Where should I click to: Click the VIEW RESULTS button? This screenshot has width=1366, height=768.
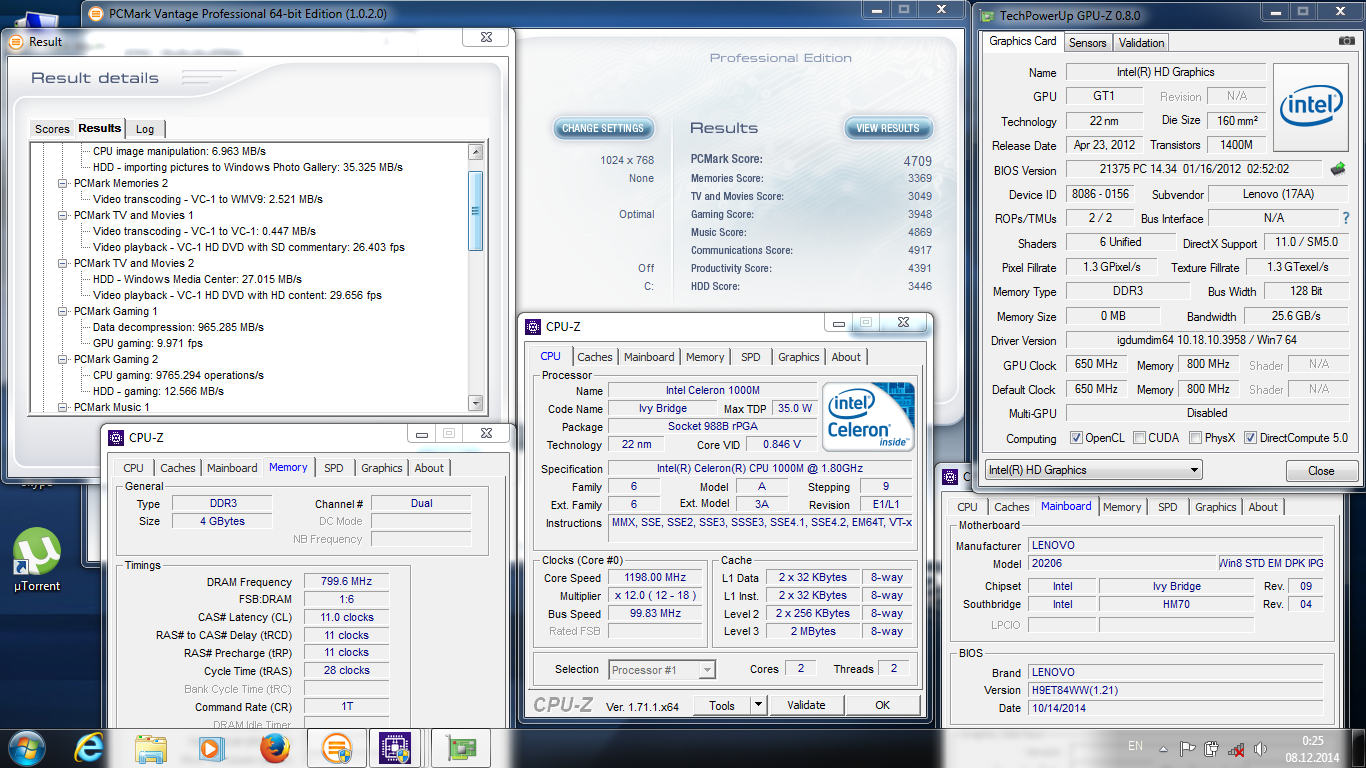tap(888, 128)
